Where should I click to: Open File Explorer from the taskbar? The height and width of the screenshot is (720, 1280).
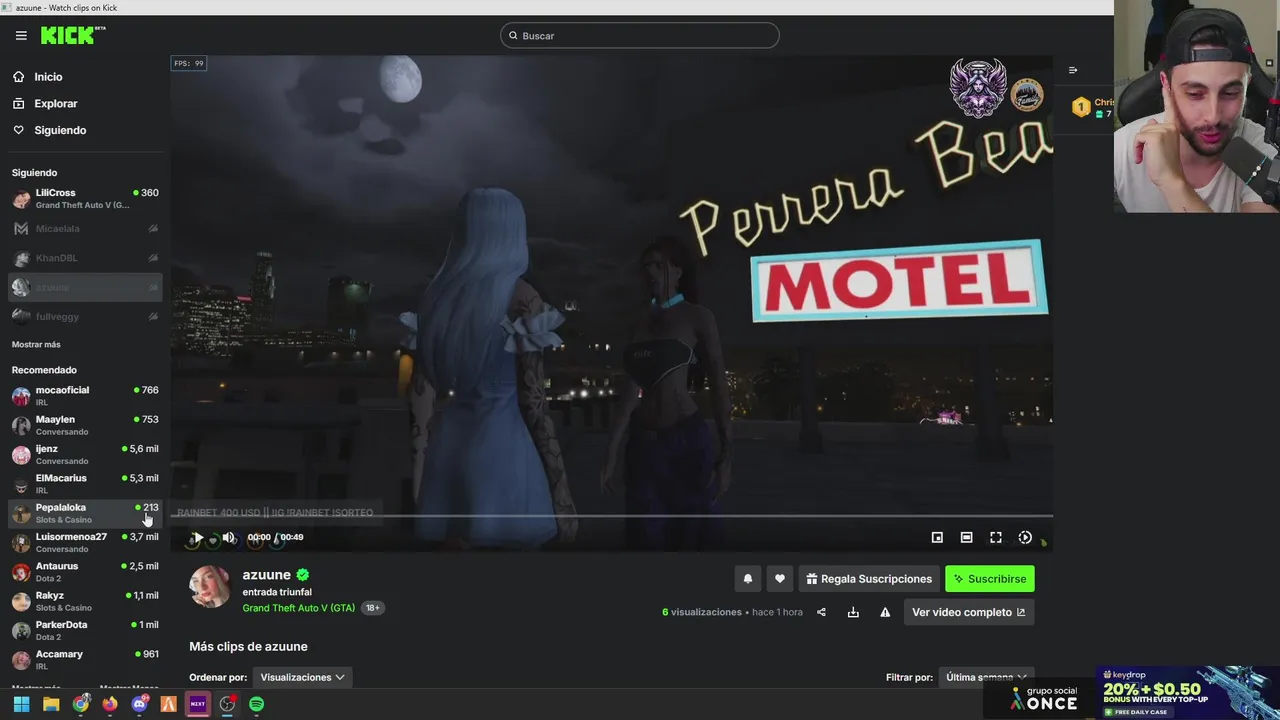pyautogui.click(x=51, y=704)
